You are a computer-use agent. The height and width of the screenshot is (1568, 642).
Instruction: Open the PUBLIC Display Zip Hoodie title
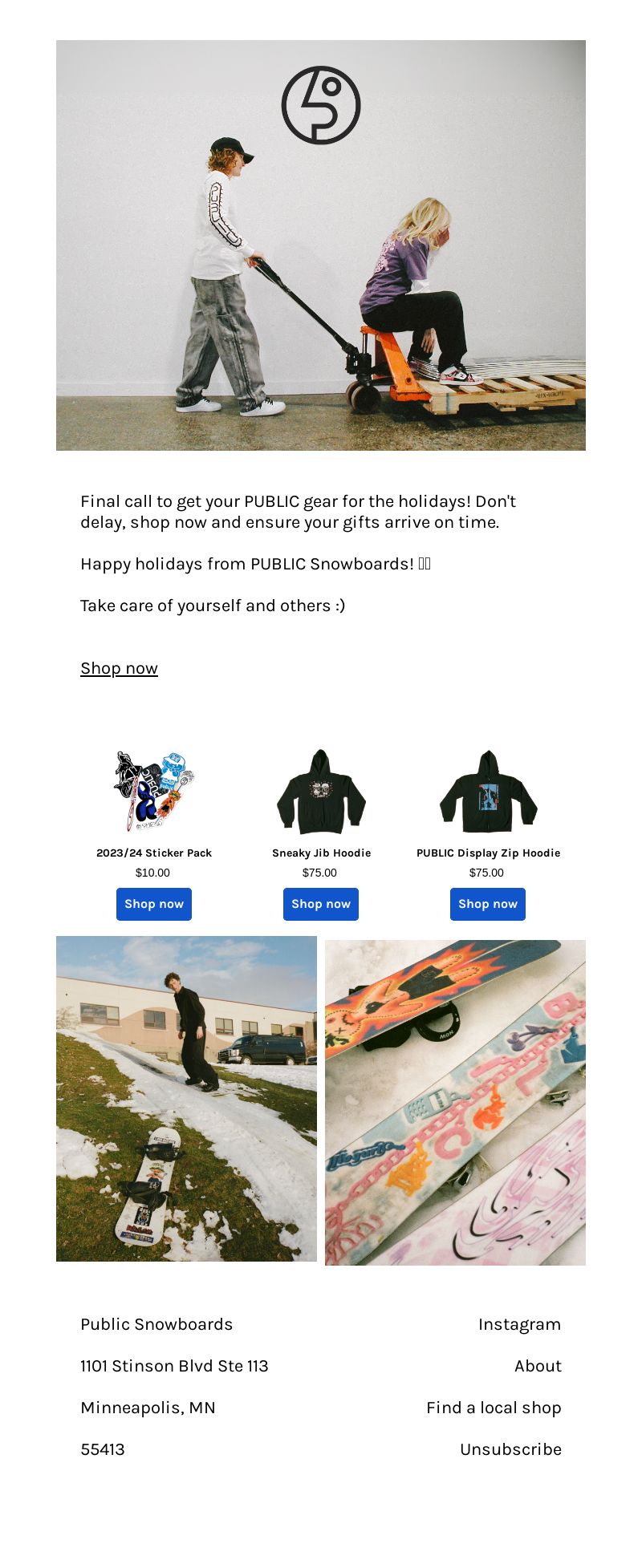(488, 853)
